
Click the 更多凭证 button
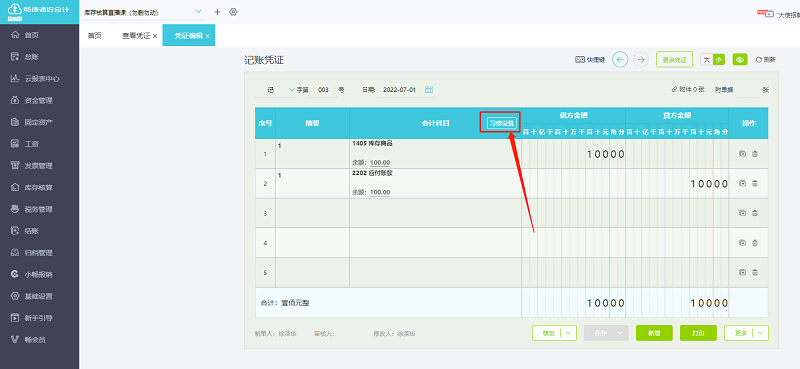tap(674, 60)
